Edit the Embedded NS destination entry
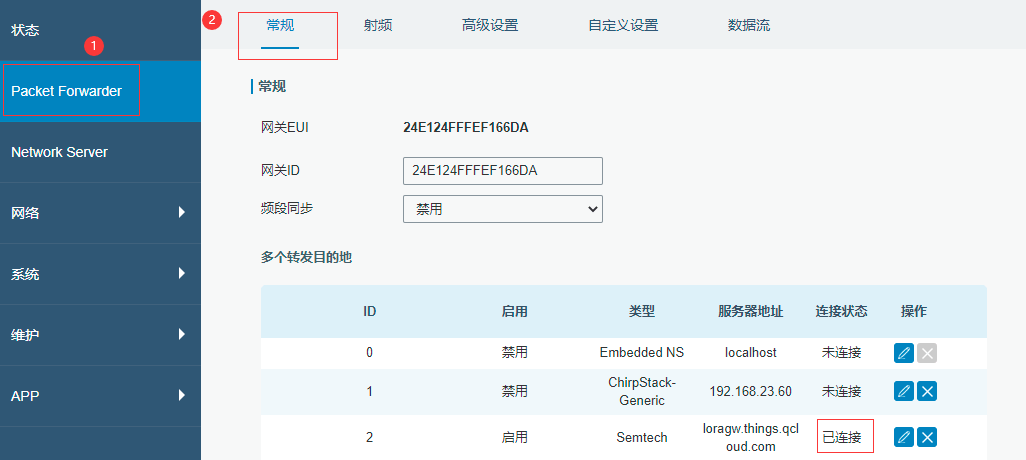Screen dimensions: 1026x460 click(x=904, y=353)
